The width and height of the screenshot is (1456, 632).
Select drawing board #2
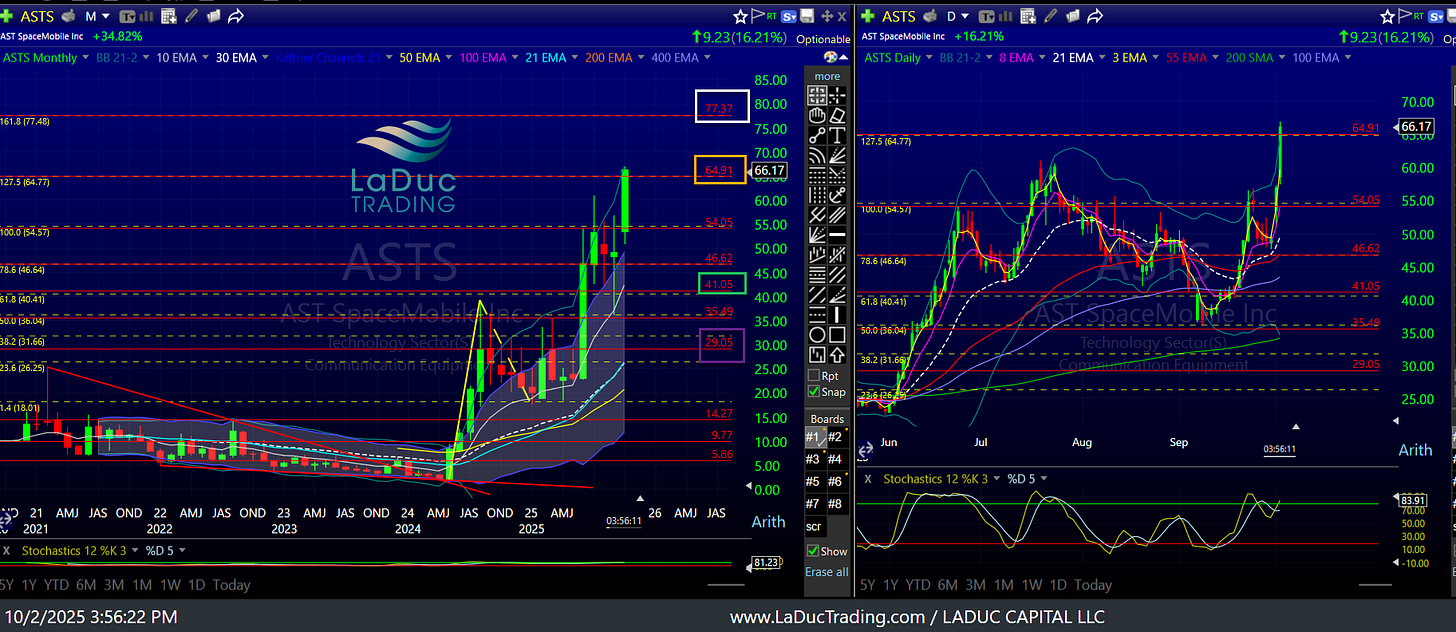[x=838, y=437]
